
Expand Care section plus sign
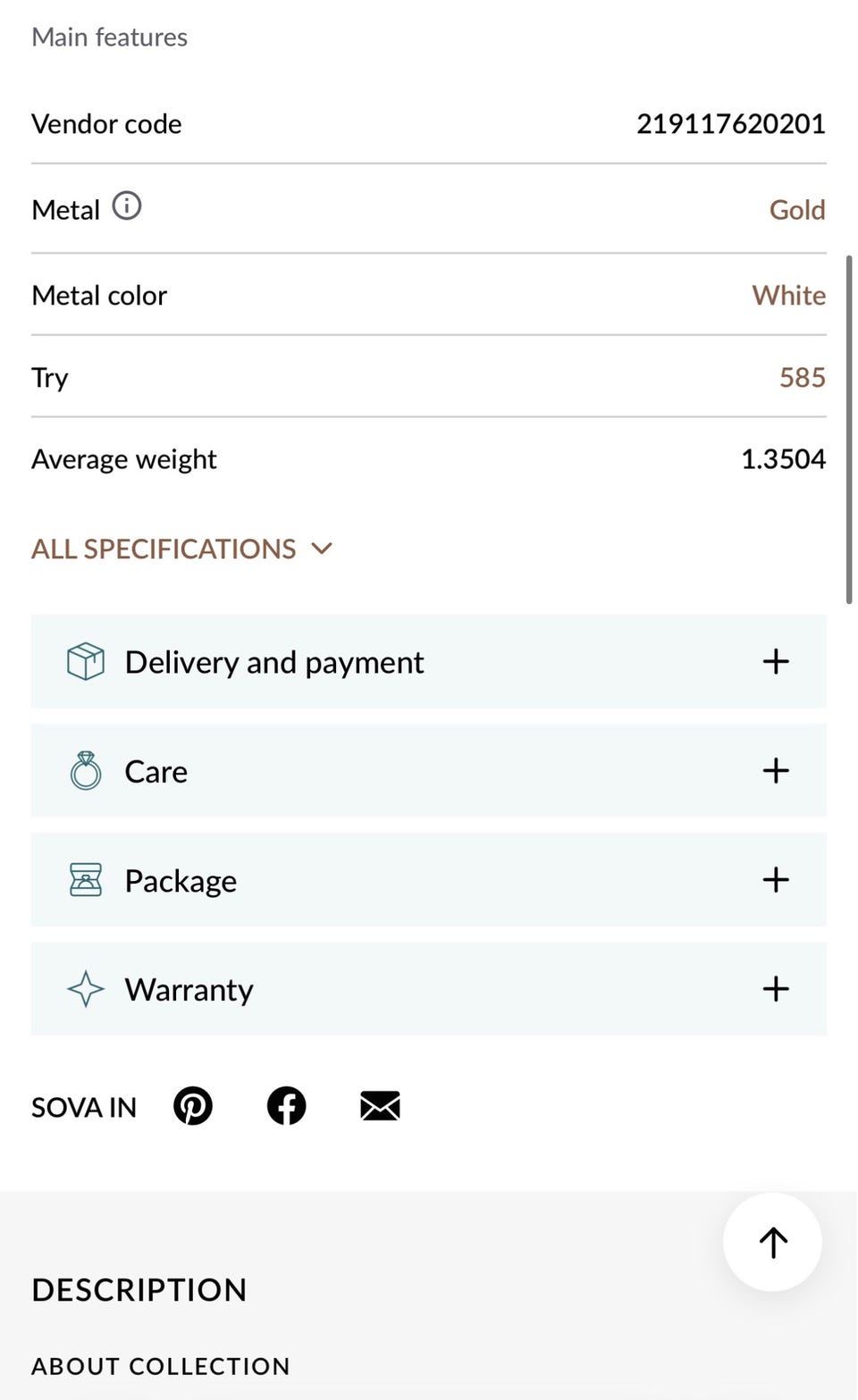click(x=776, y=771)
